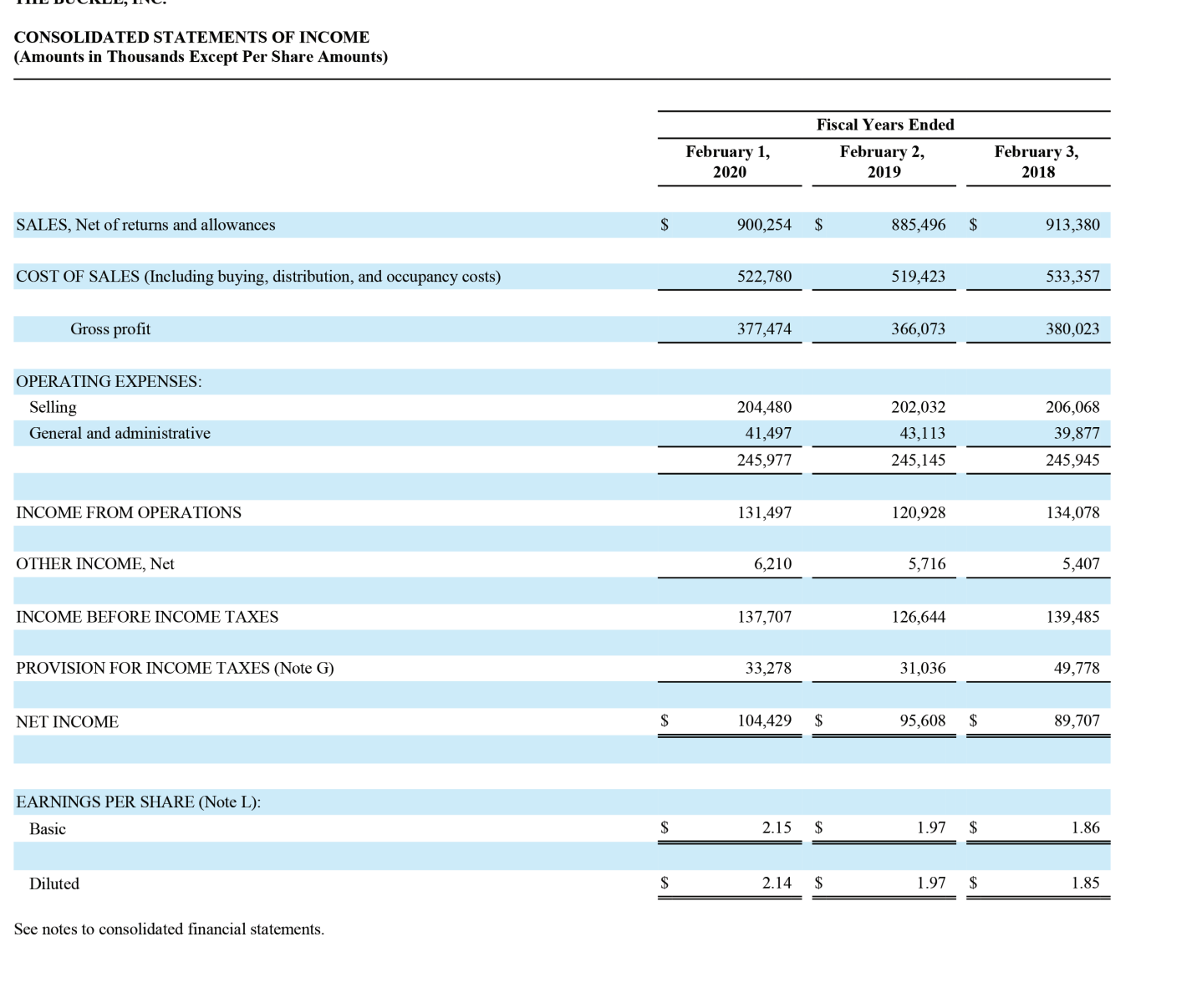Click the 900,254 sales value

click(x=767, y=225)
